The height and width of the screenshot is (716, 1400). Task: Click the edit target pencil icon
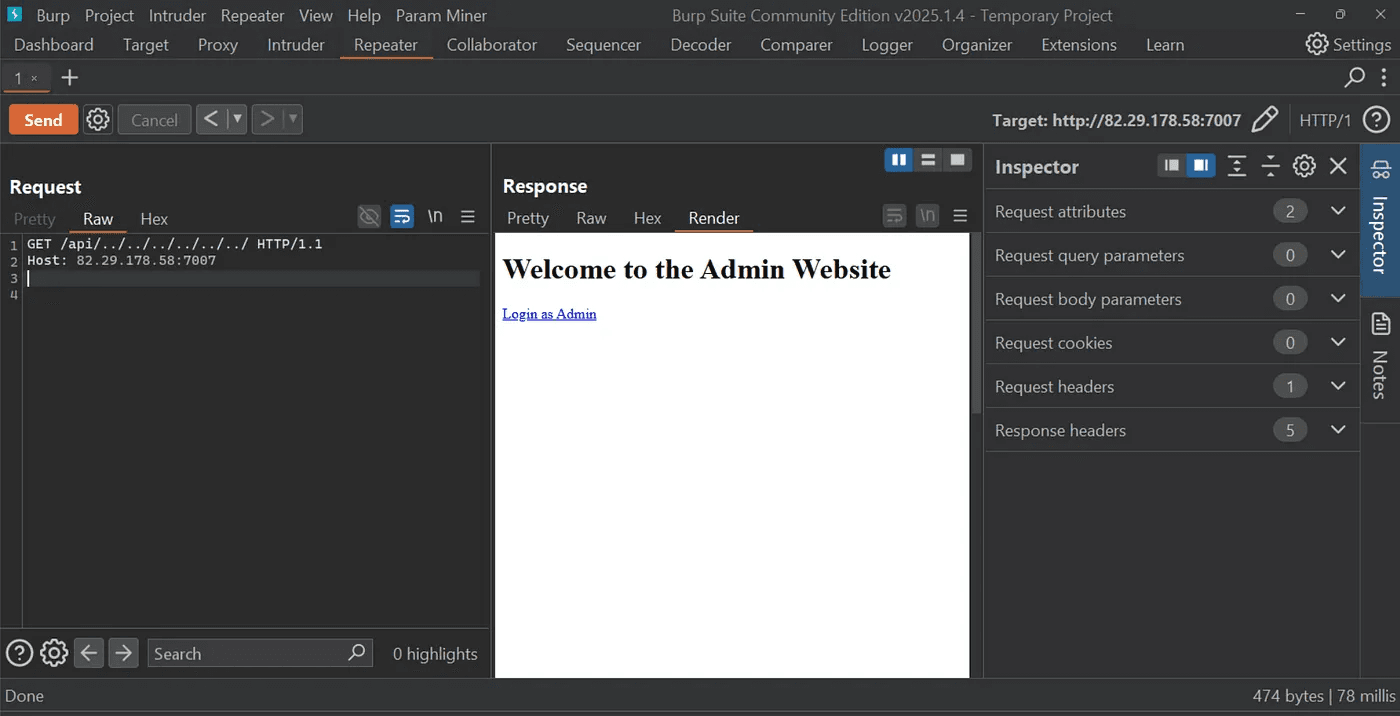(1265, 120)
